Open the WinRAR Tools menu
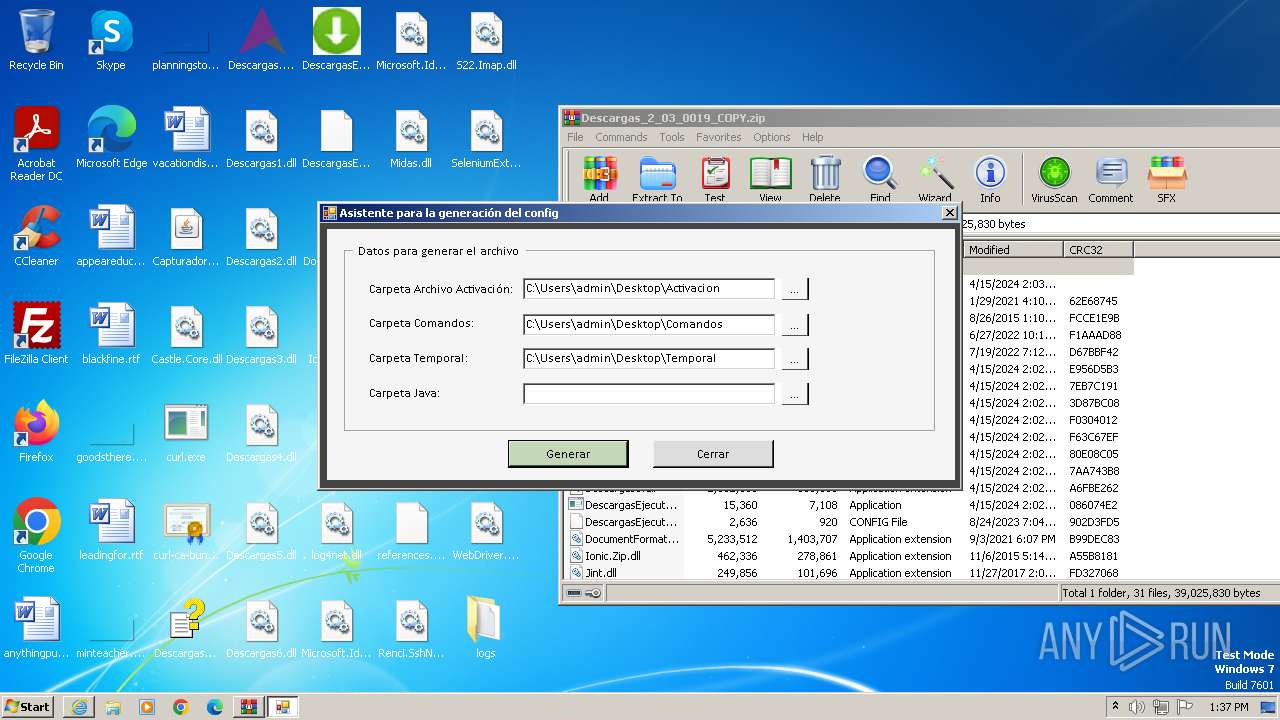 click(x=672, y=137)
